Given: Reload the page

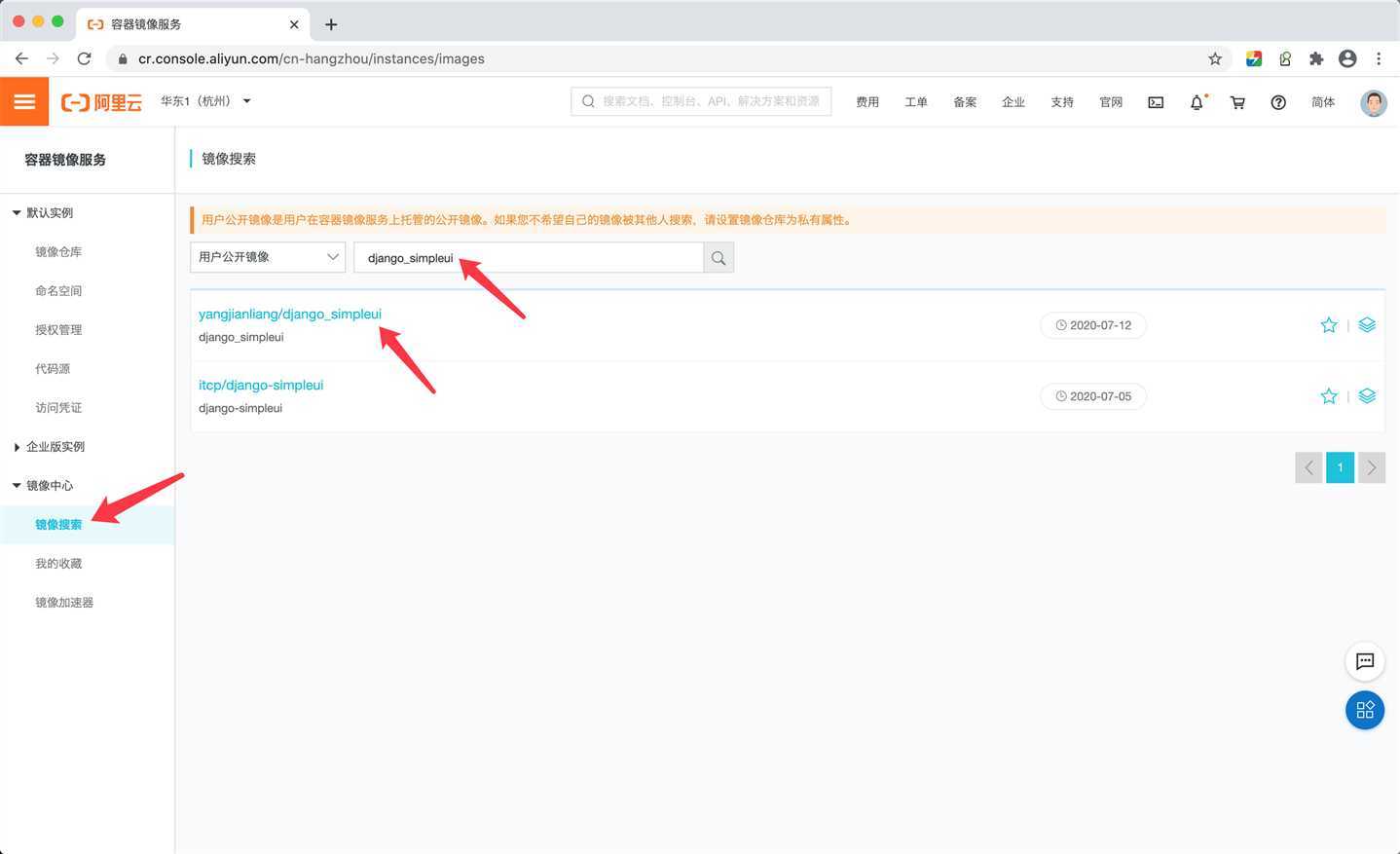Looking at the screenshot, I should tap(85, 58).
